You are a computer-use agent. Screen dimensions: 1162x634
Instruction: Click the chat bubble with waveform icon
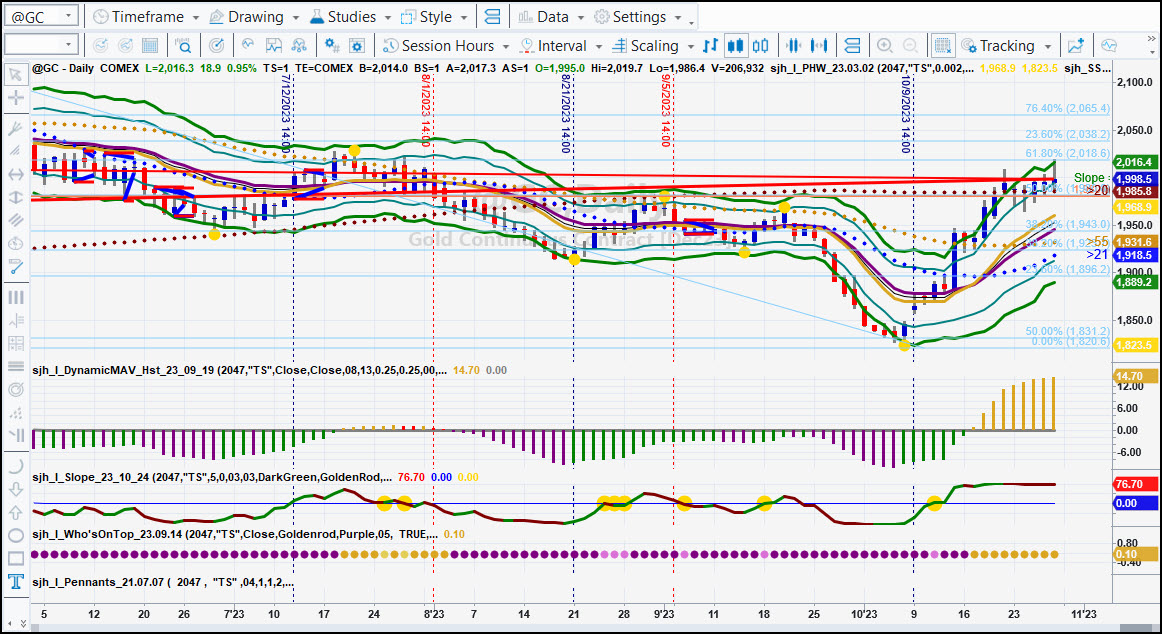(1109, 46)
